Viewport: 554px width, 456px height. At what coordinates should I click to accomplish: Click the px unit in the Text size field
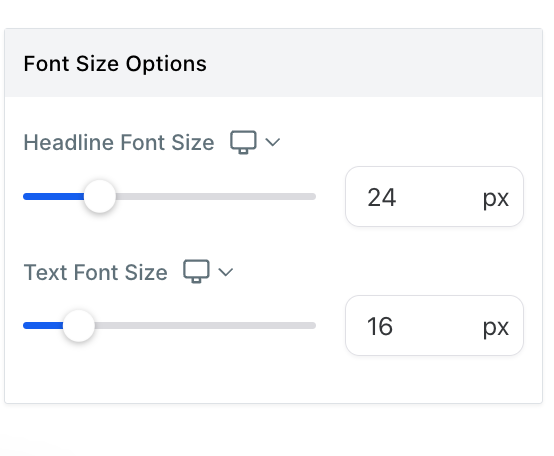[496, 328]
